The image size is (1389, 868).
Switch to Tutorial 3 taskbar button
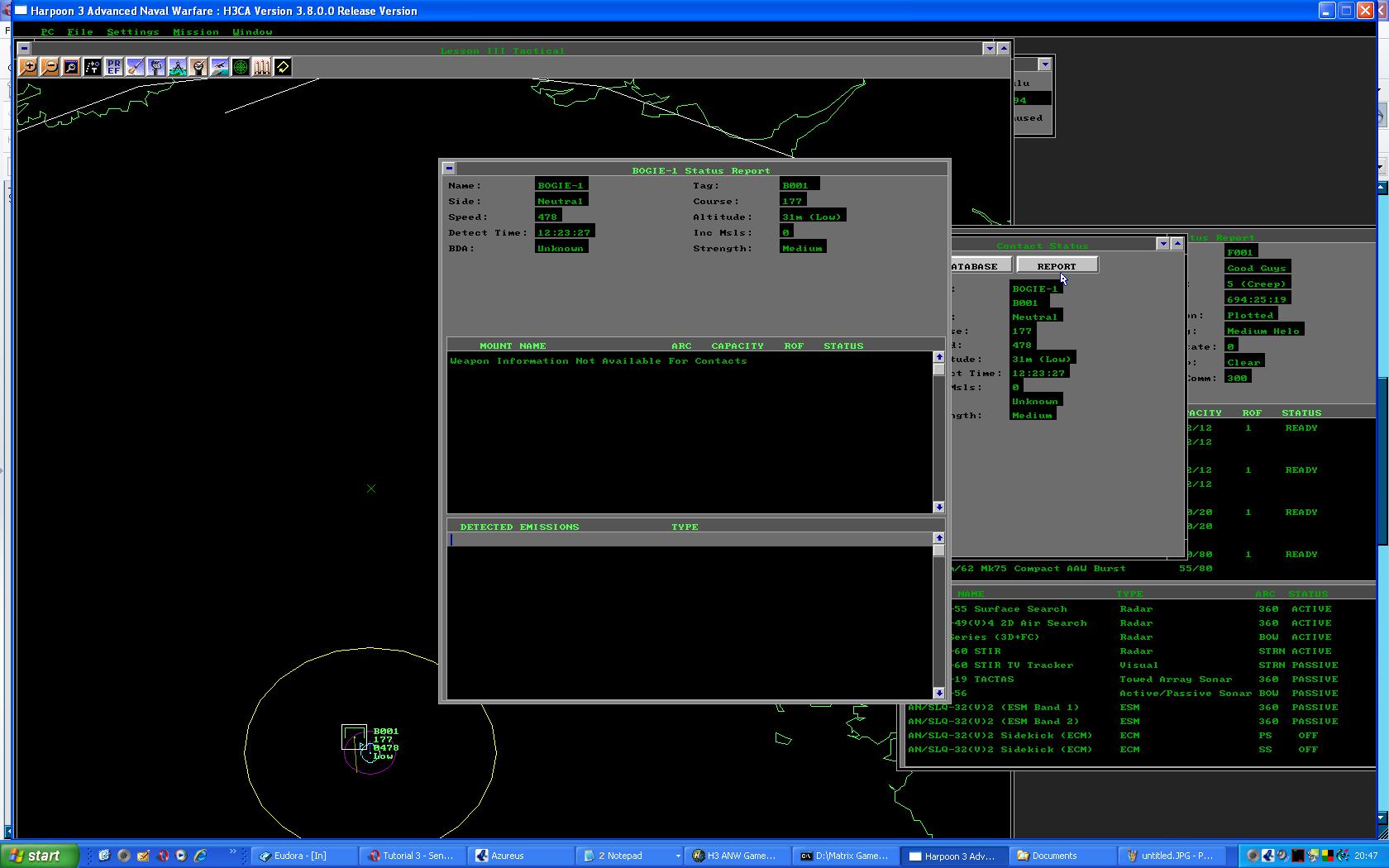(x=413, y=856)
